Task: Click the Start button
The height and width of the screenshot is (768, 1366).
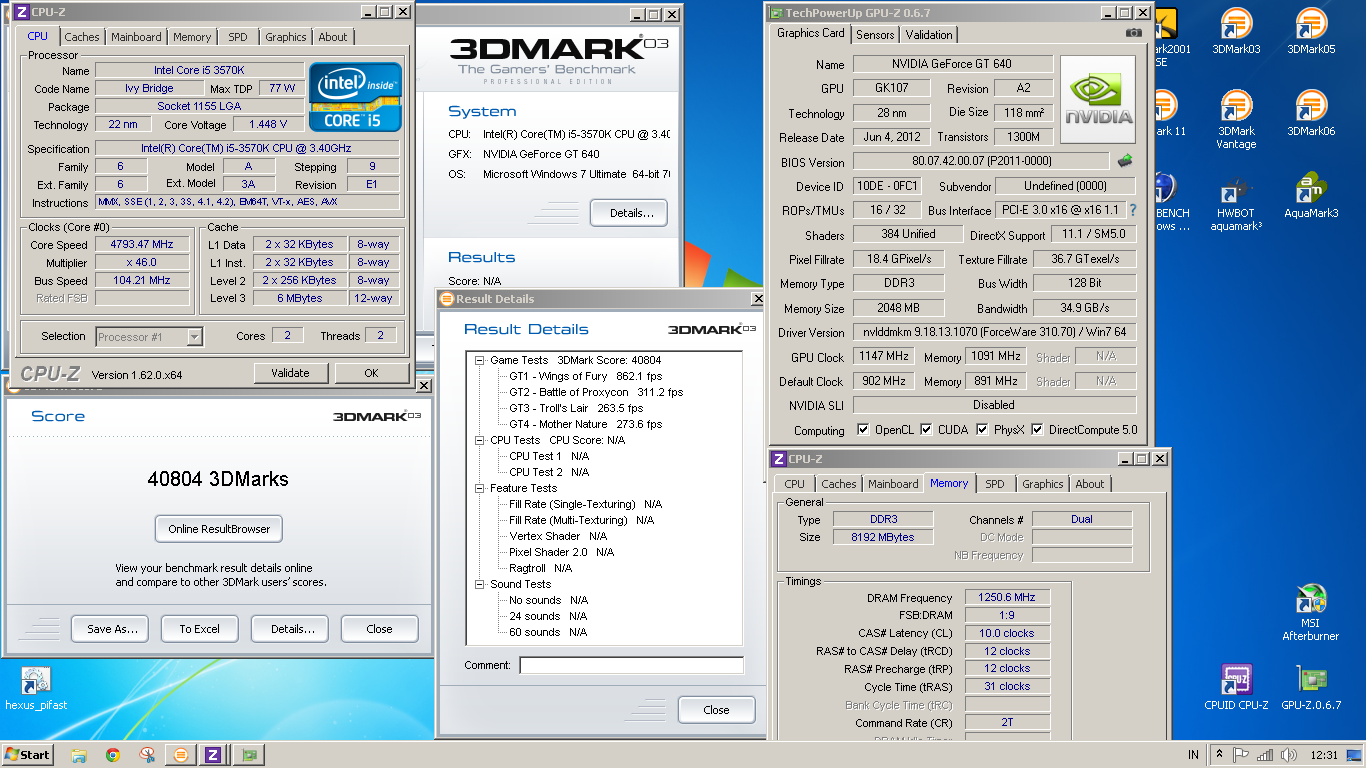Action: (x=28, y=755)
